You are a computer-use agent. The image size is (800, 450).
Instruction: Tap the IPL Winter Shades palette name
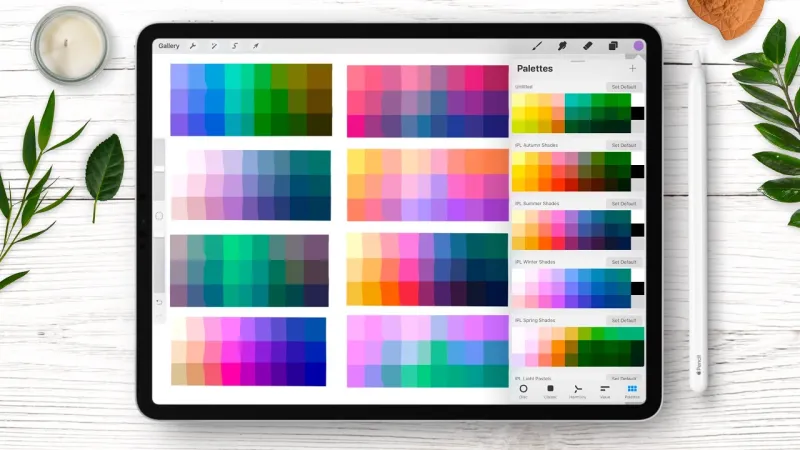point(535,262)
